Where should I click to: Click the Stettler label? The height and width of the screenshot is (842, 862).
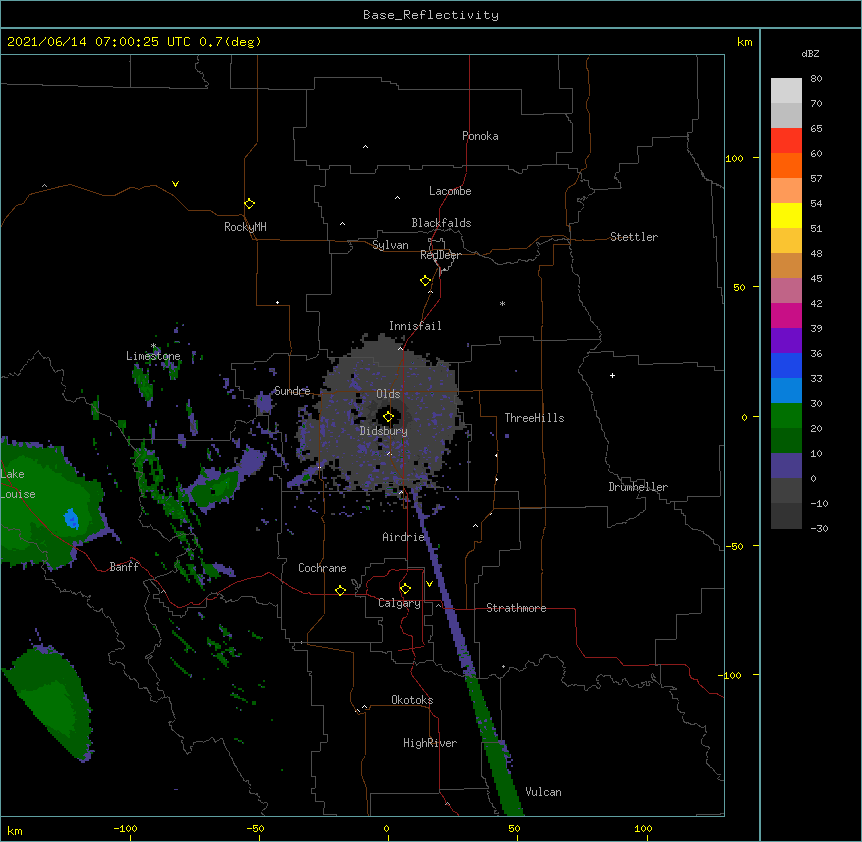pos(634,237)
